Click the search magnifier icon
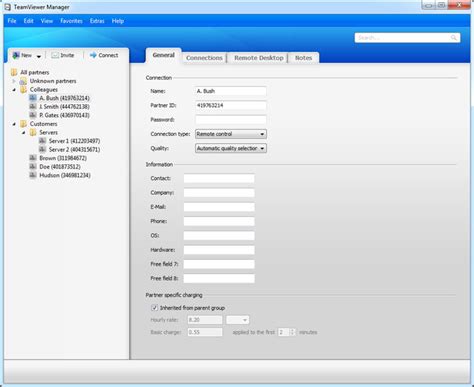 pyautogui.click(x=454, y=38)
